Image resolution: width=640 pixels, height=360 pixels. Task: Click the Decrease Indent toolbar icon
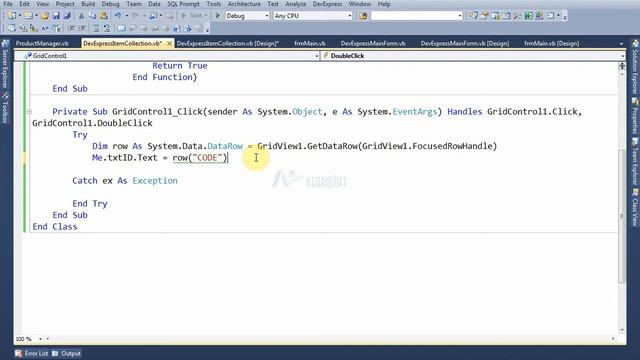71,28
